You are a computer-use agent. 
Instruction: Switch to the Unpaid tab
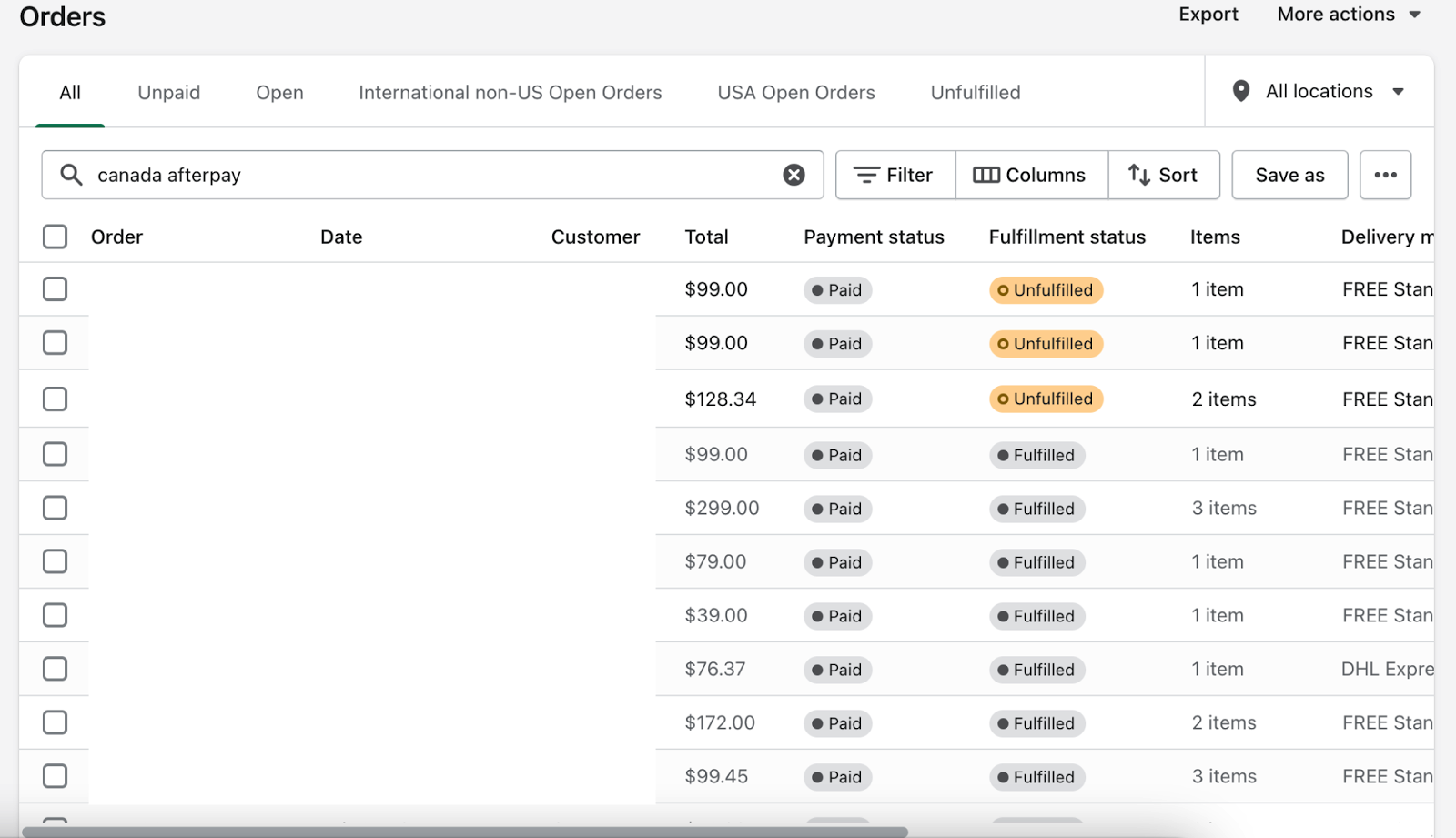click(169, 93)
